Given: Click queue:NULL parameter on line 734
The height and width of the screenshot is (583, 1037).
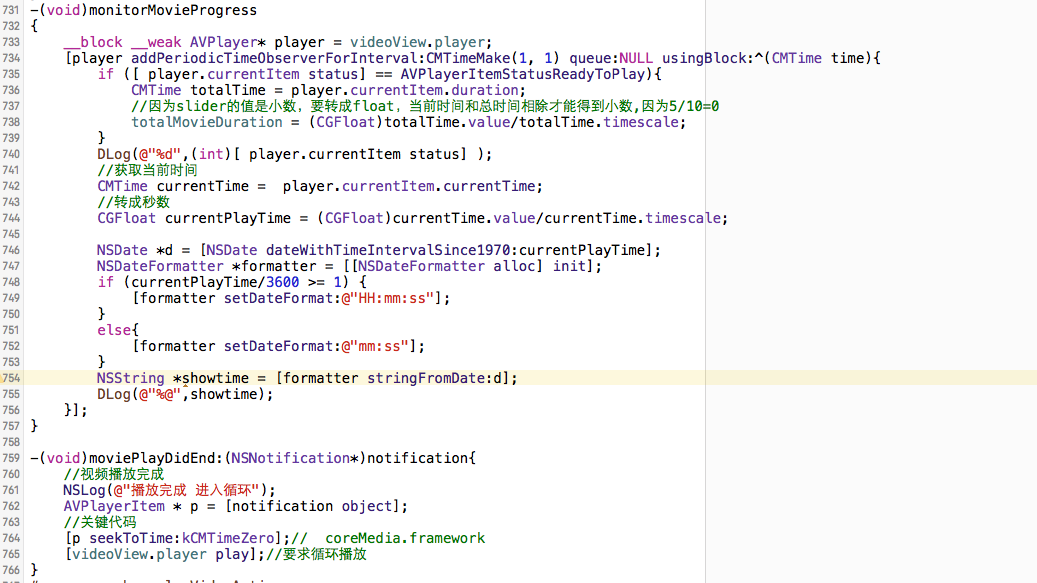Looking at the screenshot, I should coord(611,58).
